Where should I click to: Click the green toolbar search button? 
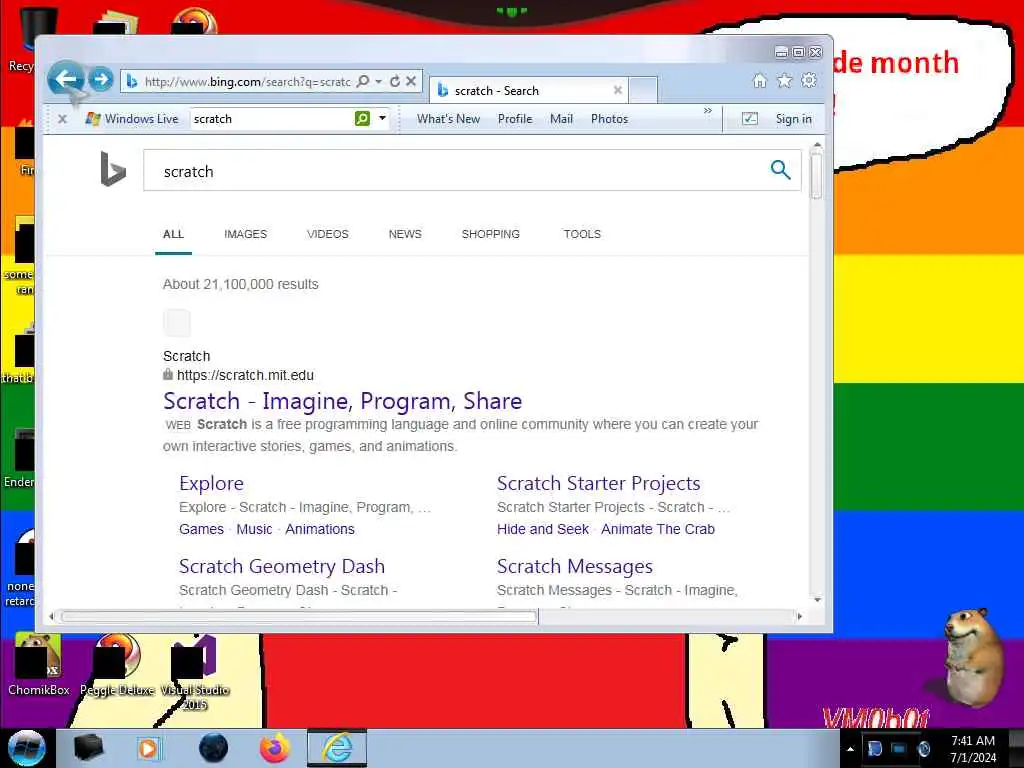click(x=362, y=118)
